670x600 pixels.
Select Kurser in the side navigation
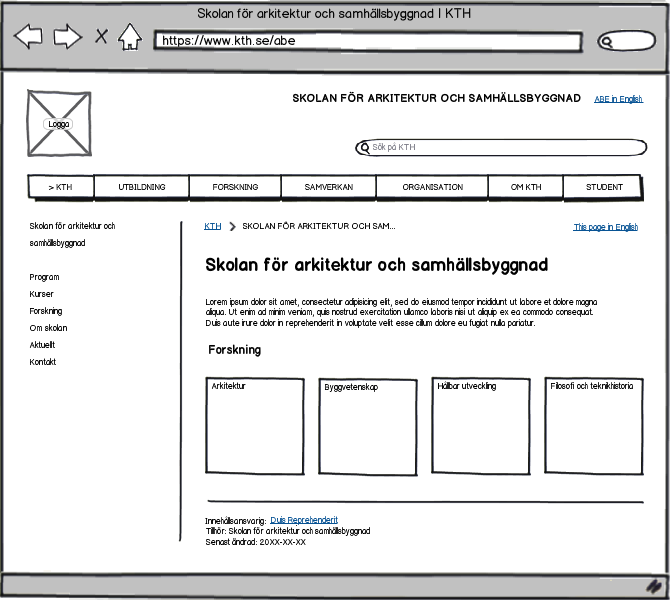tap(41, 294)
